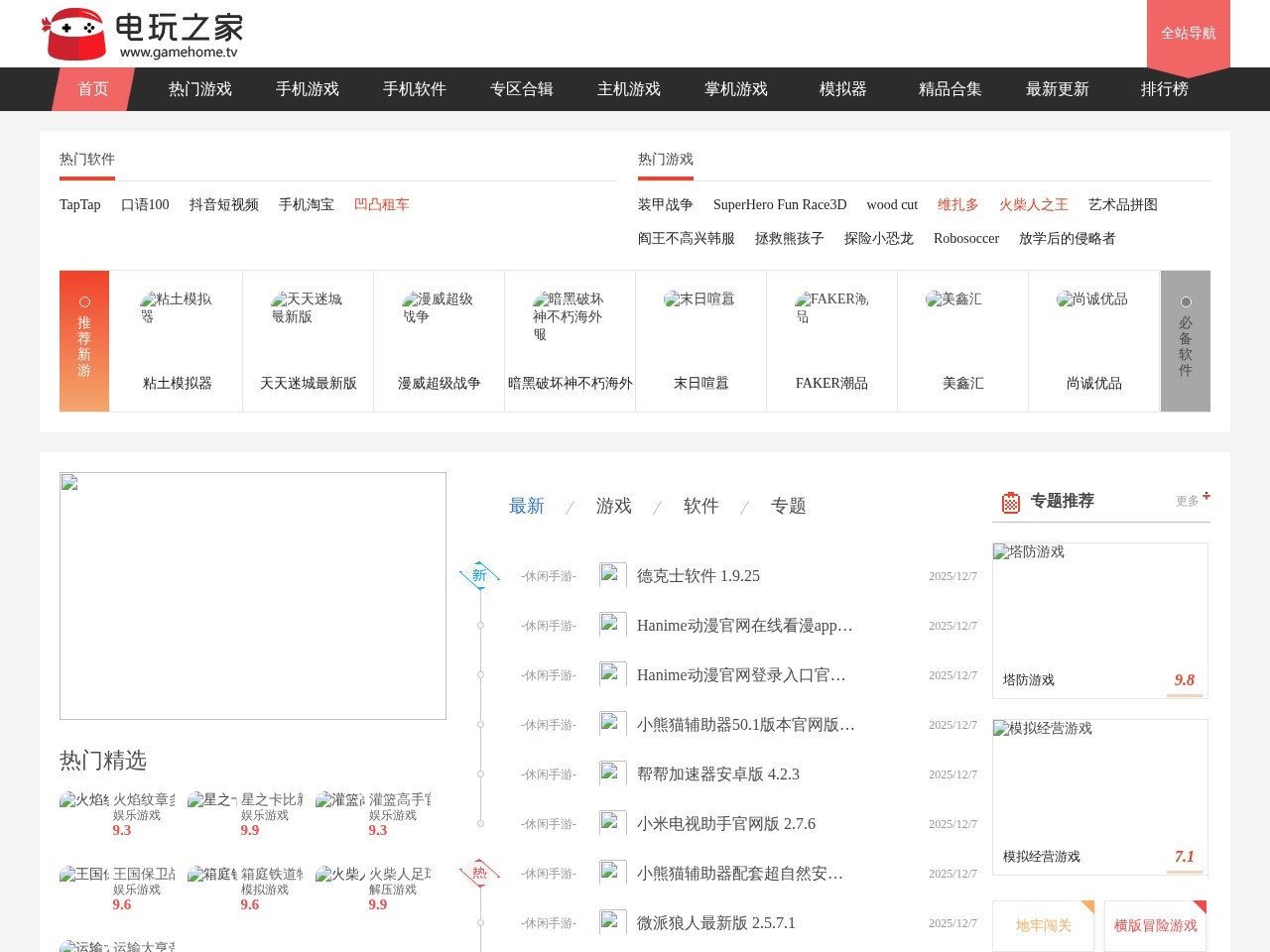Viewport: 1270px width, 952px height.
Task: Click the 微派狼人 app icon
Action: pyautogui.click(x=612, y=922)
